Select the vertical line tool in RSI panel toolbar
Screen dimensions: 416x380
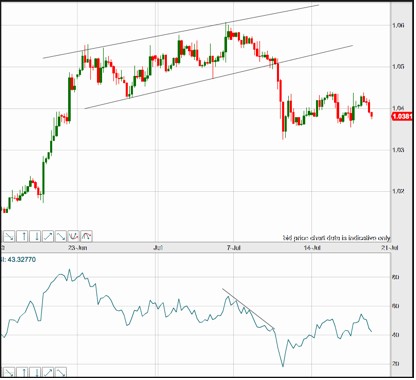[36, 372]
